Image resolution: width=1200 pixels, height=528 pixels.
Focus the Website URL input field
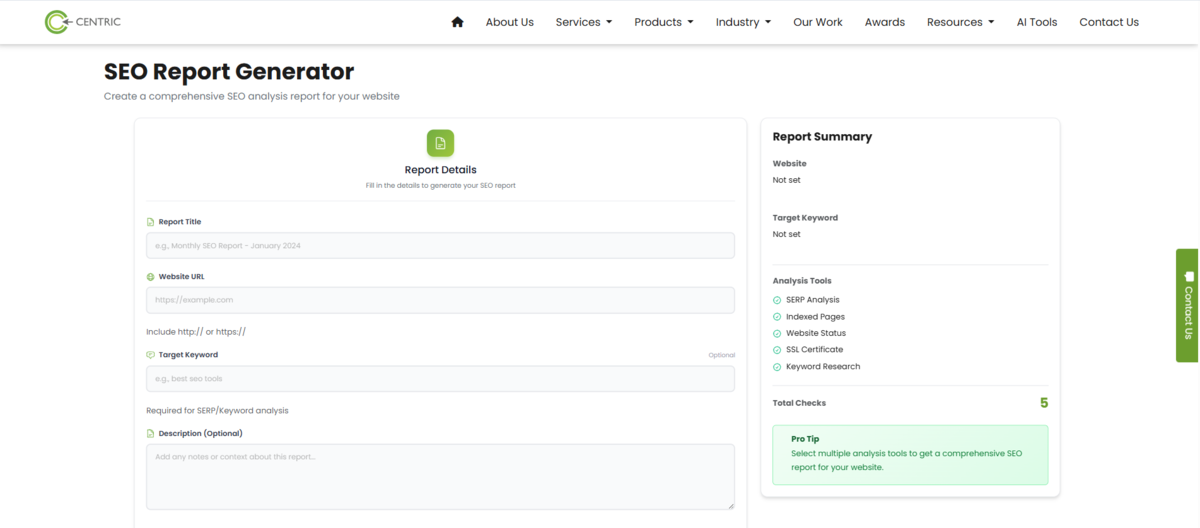coord(440,300)
